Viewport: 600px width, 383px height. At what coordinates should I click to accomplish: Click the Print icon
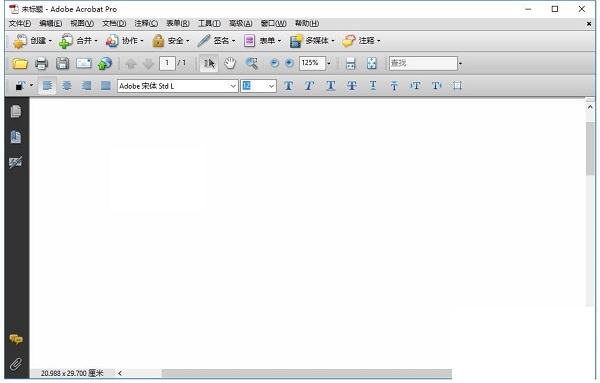(41, 63)
